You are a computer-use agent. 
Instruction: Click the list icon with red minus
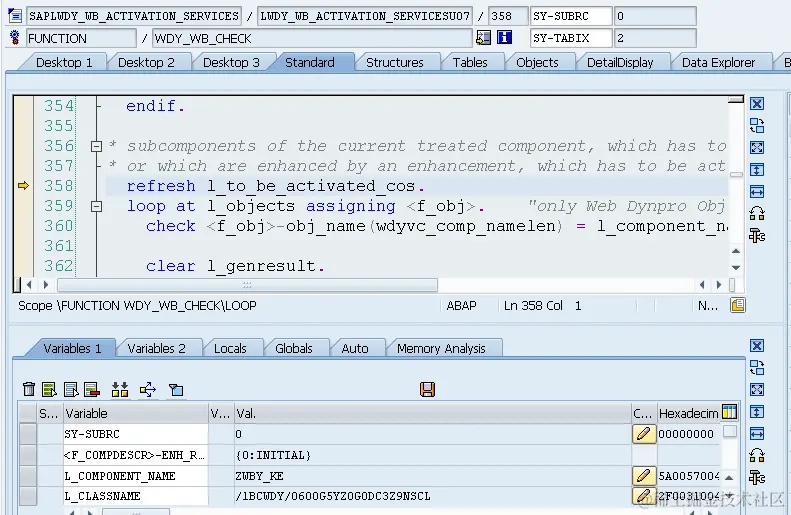(92, 389)
